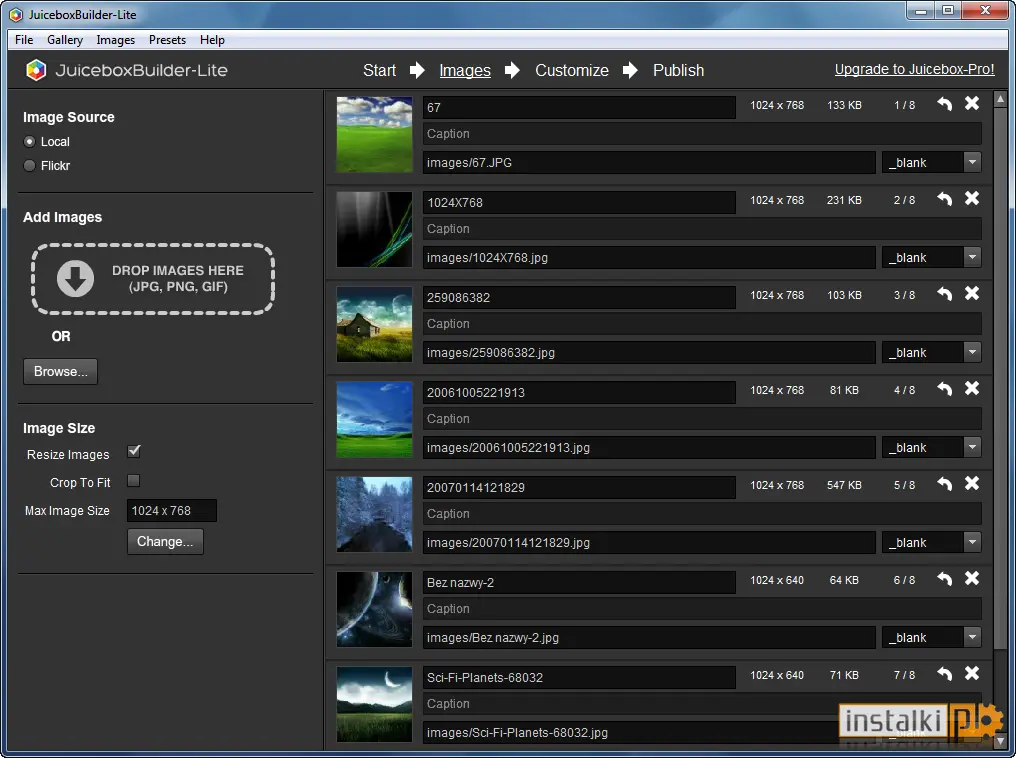Select the Flickr image source option
This screenshot has height=758, width=1016.
coord(29,165)
